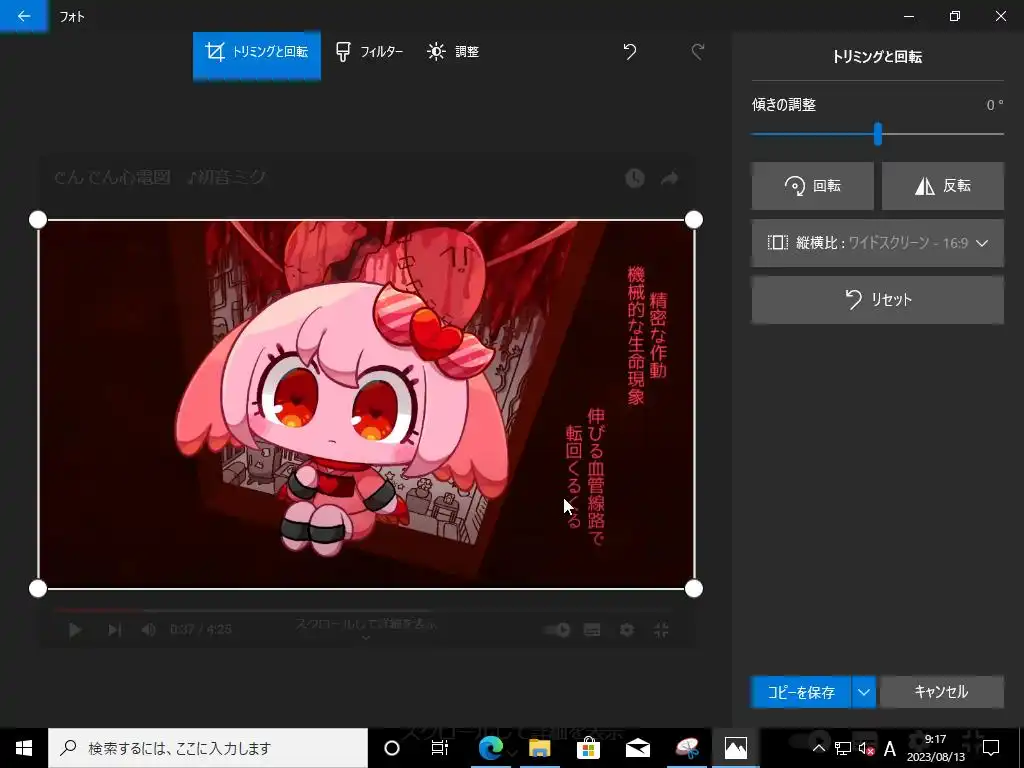Open the 縦横比 aspect ratio dropdown
The width and height of the screenshot is (1024, 768).
(x=878, y=243)
